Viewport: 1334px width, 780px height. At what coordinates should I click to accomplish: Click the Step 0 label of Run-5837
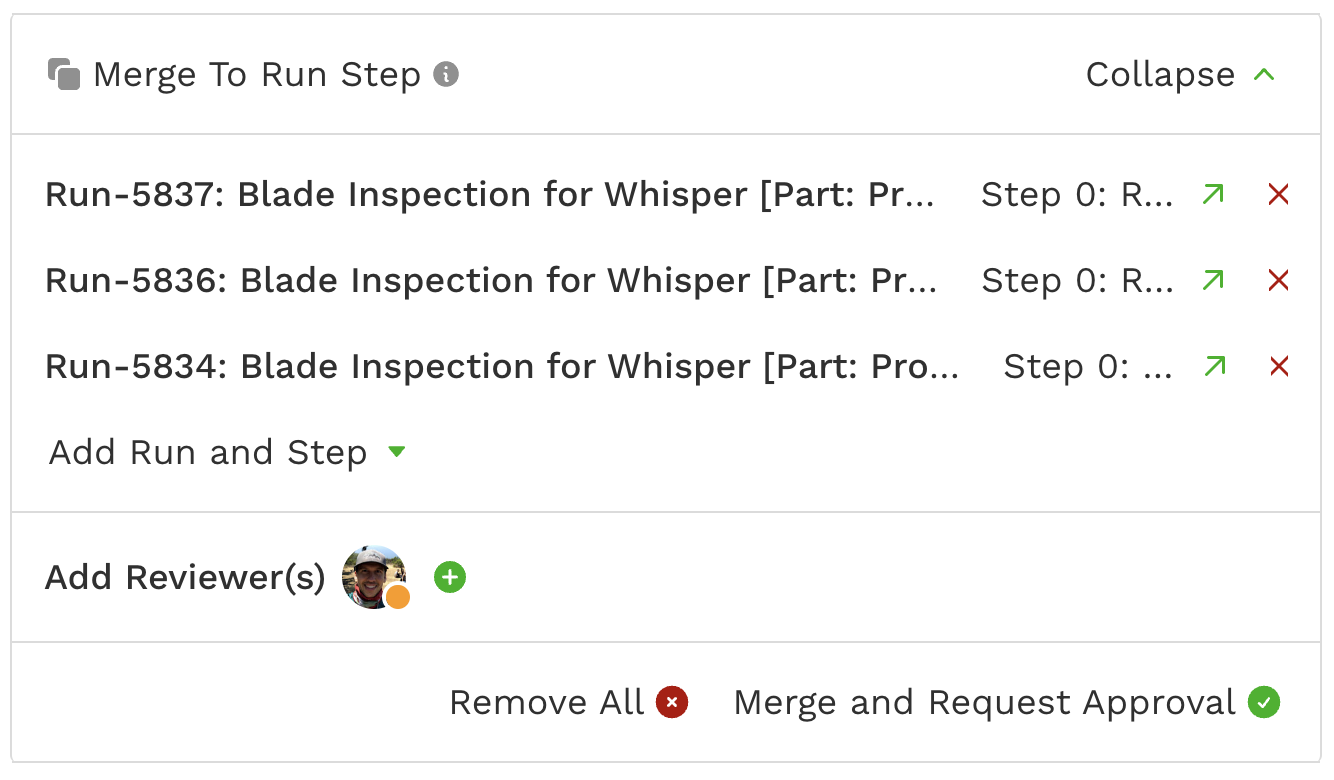tap(1077, 195)
